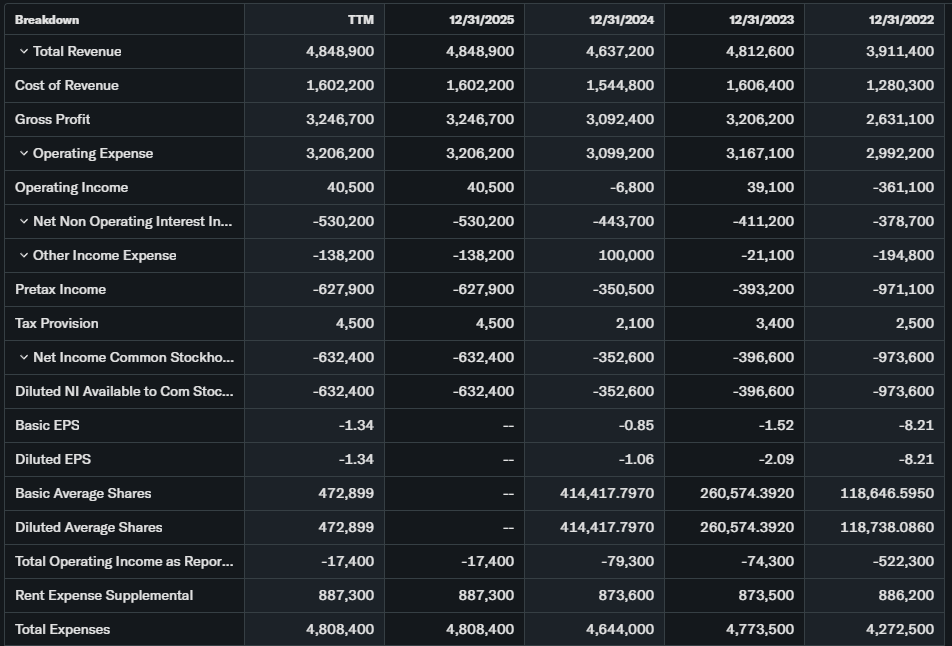Viewport: 952px width, 646px height.
Task: Click the Pretax Income row label
Action: (x=60, y=290)
